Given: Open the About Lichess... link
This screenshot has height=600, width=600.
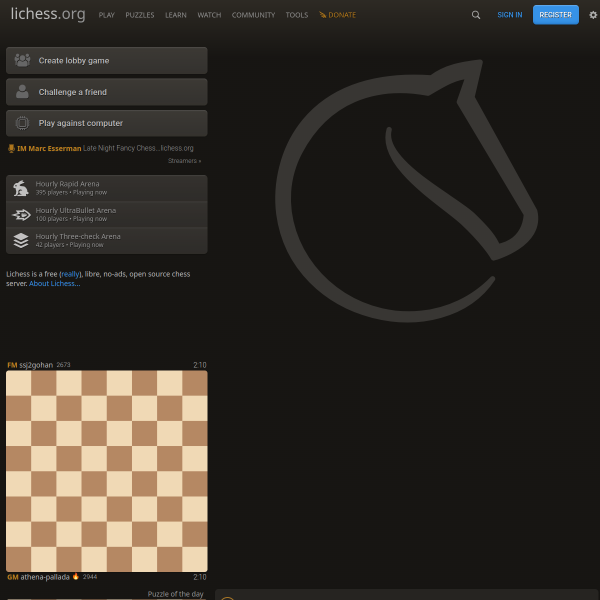Looking at the screenshot, I should pos(55,284).
